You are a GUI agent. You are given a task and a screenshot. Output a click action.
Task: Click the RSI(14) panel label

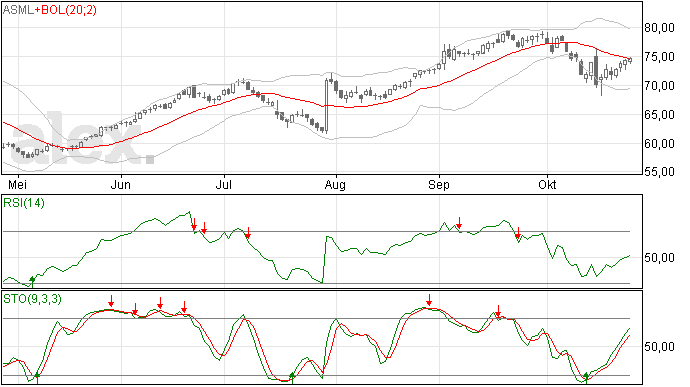pos(24,203)
